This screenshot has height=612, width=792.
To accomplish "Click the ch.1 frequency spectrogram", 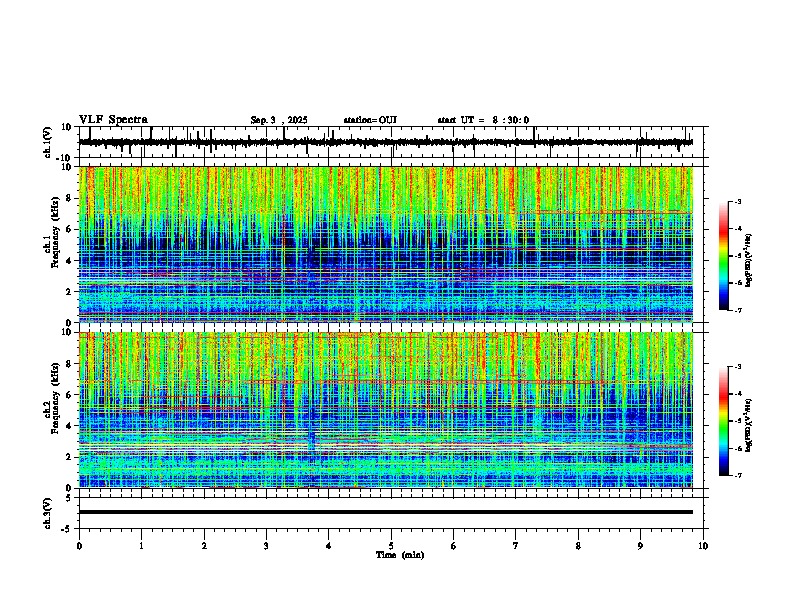I will [386, 244].
